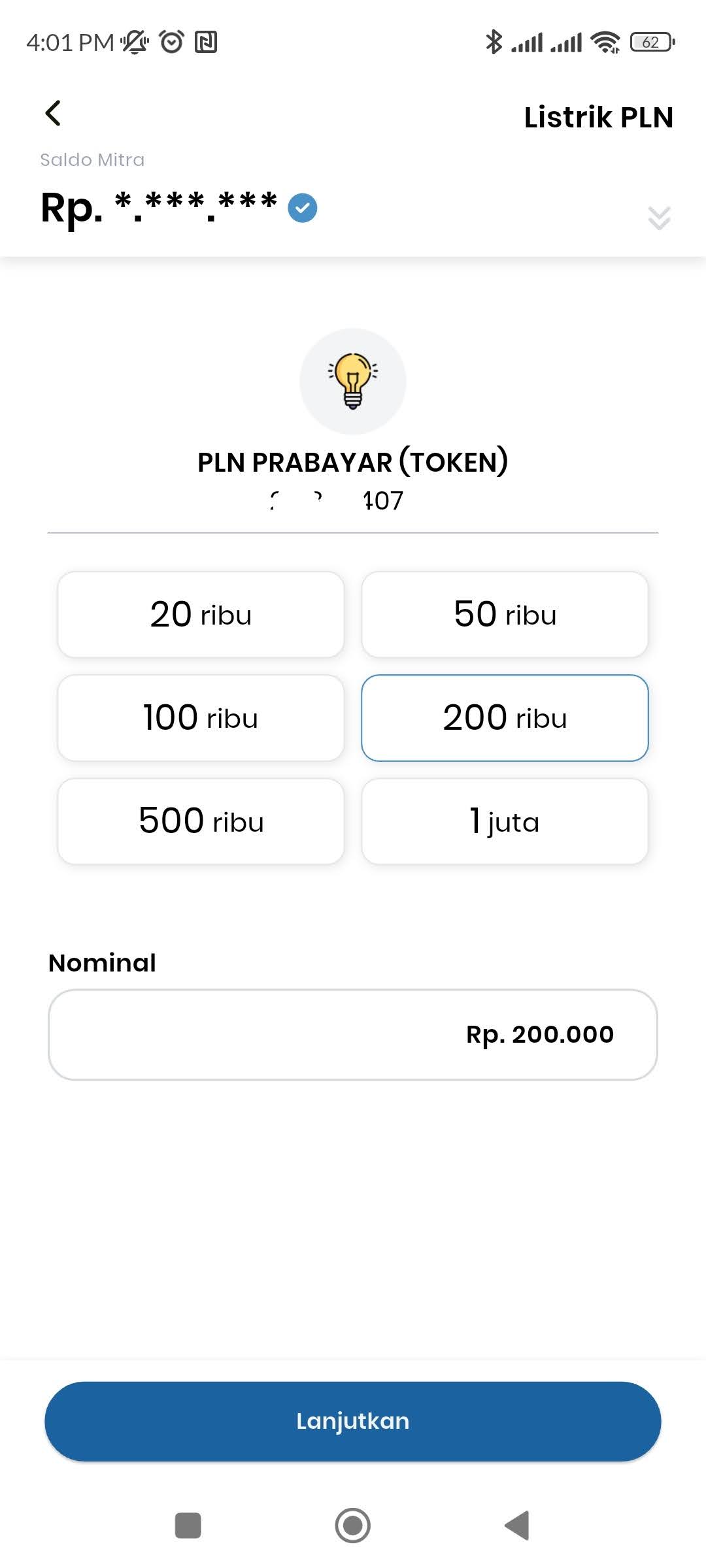Go back using the top-left arrow
Viewport: 706px width, 1568px height.
(x=54, y=113)
